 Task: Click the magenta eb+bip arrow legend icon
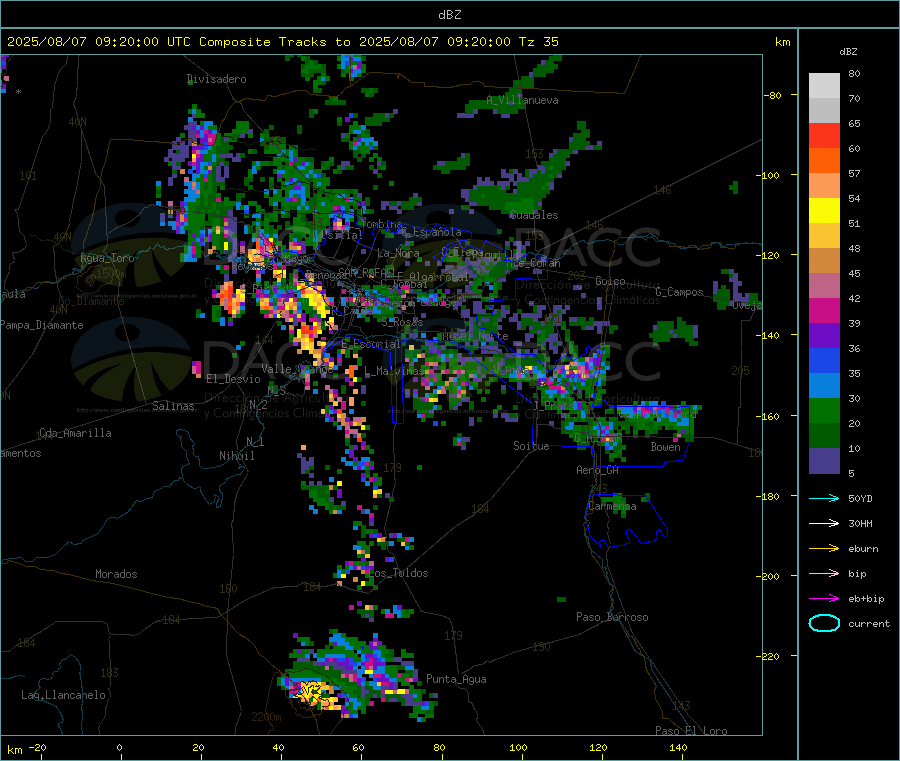824,598
